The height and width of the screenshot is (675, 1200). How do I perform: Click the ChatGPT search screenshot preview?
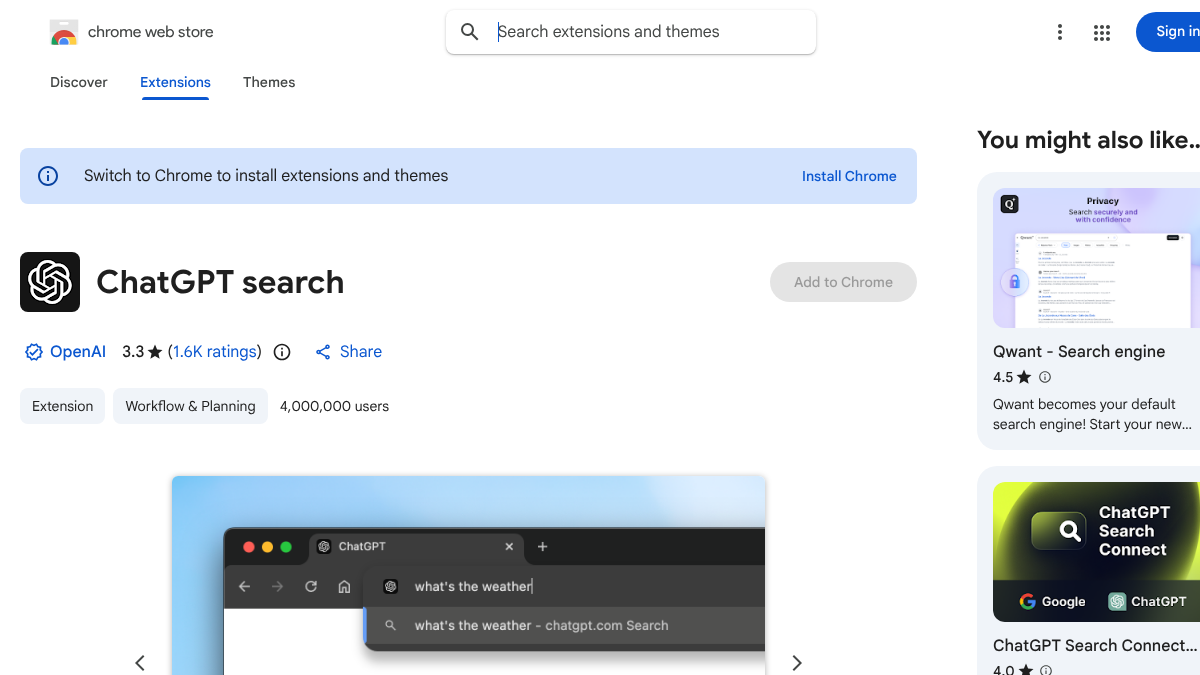[468, 575]
